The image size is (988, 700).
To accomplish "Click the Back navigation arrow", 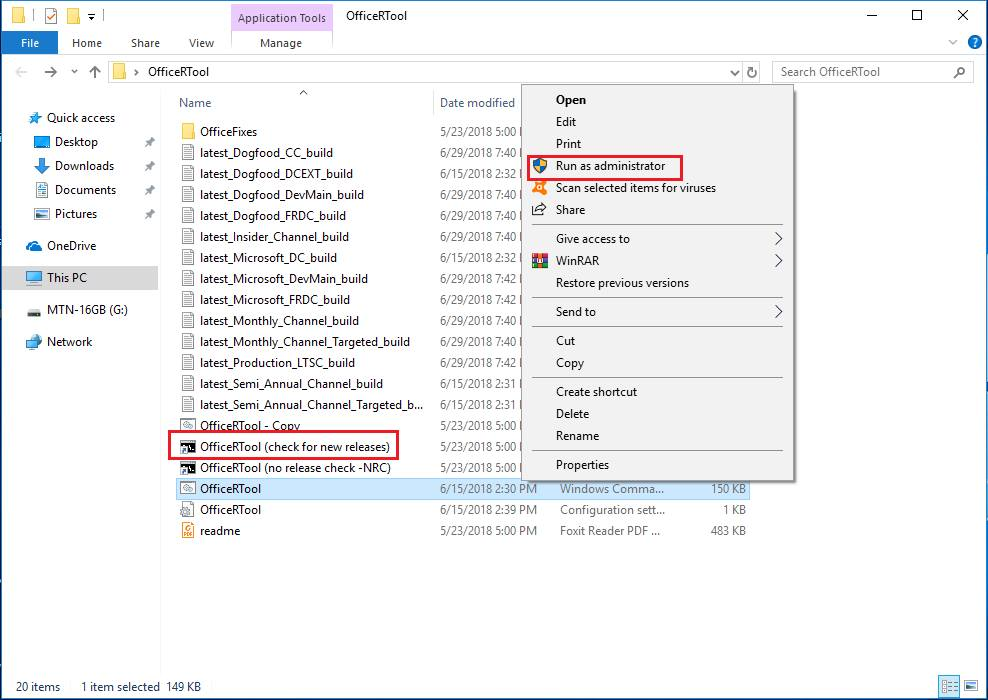I will point(21,72).
